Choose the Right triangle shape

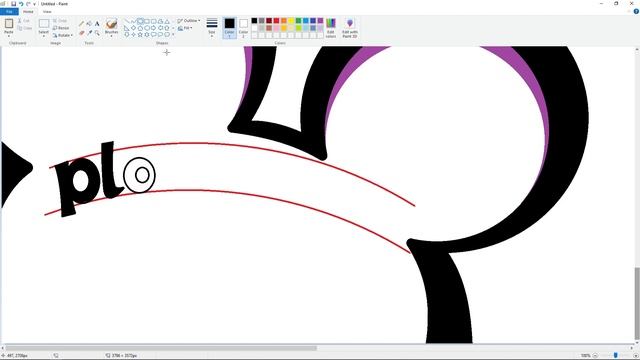(x=127, y=28)
